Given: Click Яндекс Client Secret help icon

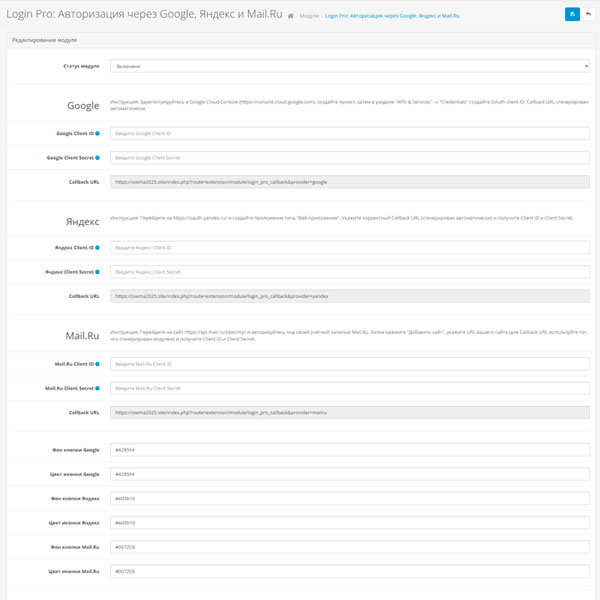Looking at the screenshot, I should [98, 272].
